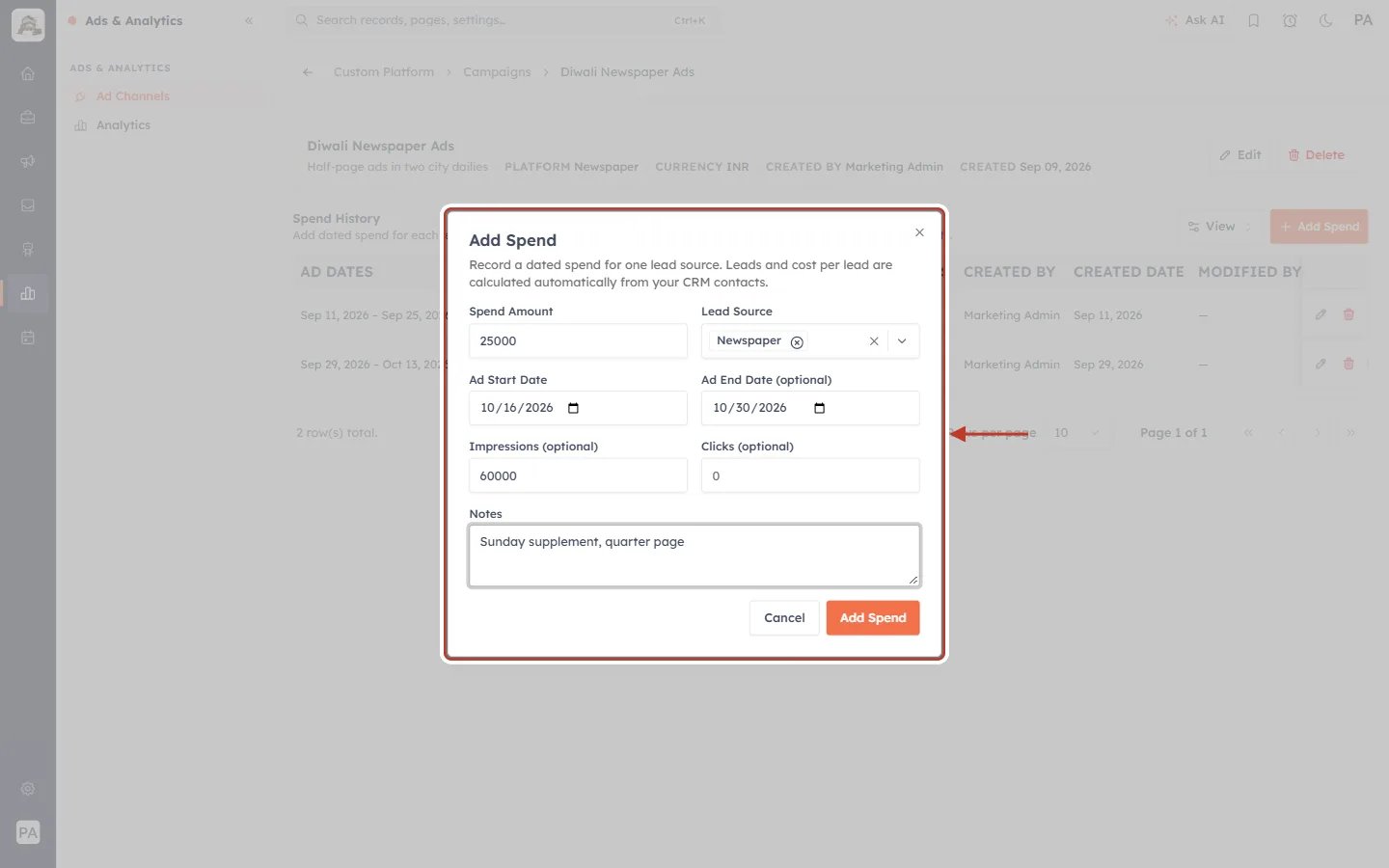This screenshot has height=868, width=1389.
Task: Close the Add Spend dialog
Action: pyautogui.click(x=919, y=232)
